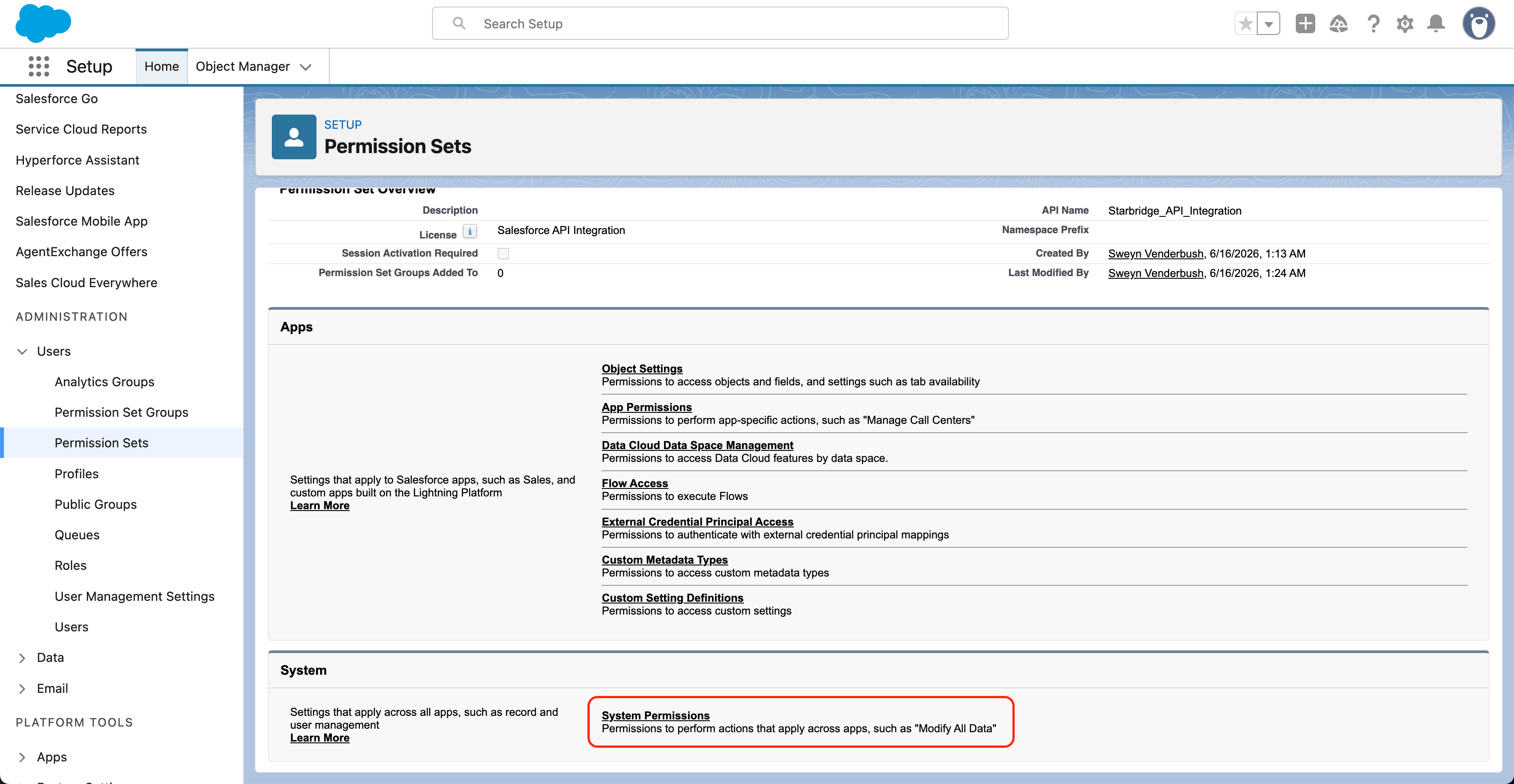Viewport: 1514px width, 784px height.
Task: Click the favorites star icon
Action: pyautogui.click(x=1245, y=23)
